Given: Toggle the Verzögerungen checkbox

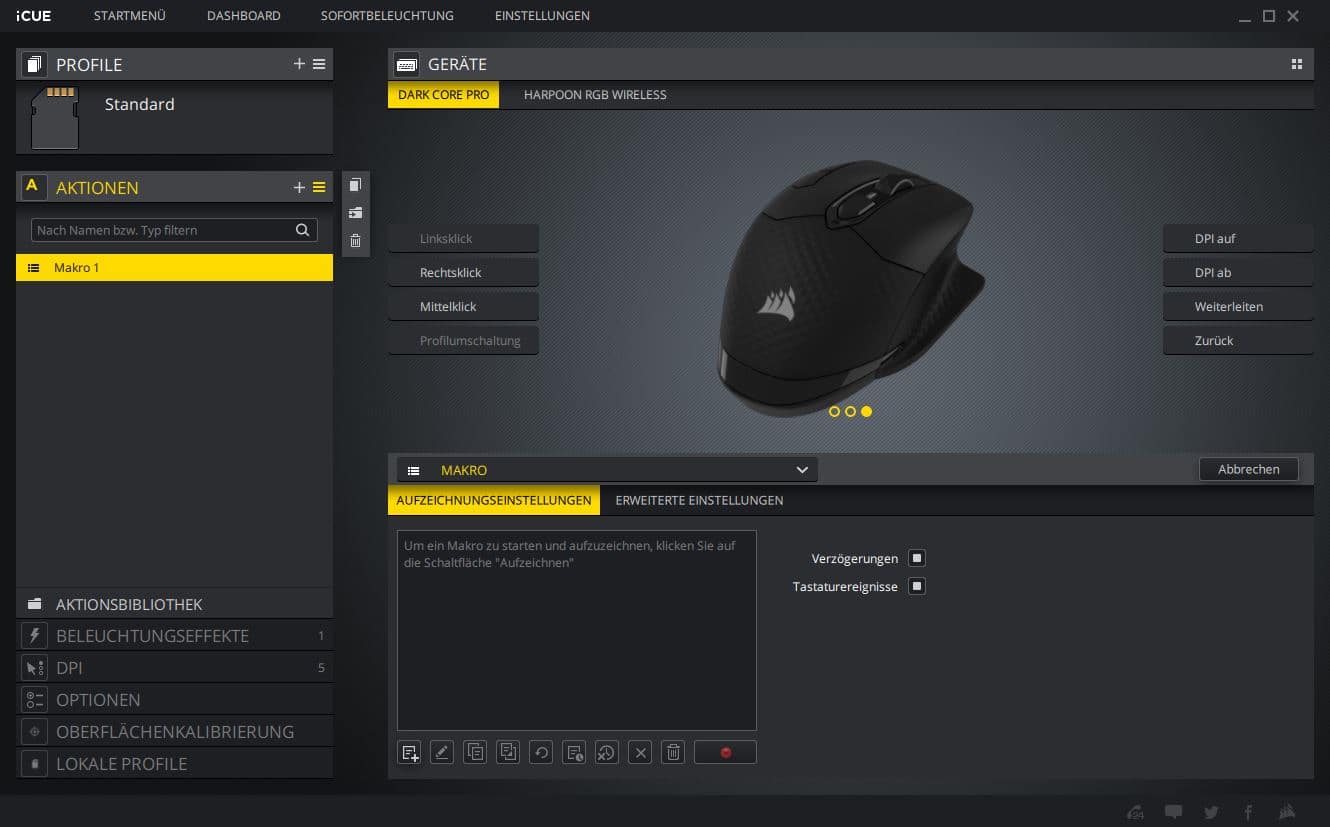Looking at the screenshot, I should pyautogui.click(x=917, y=558).
